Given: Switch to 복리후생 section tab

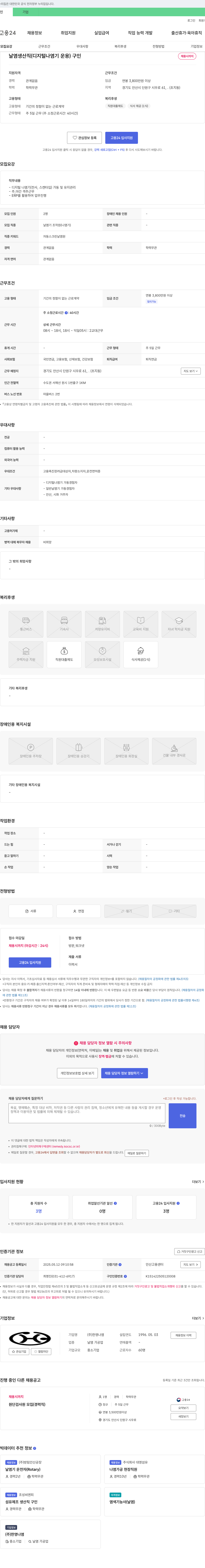Looking at the screenshot, I should 120,46.
